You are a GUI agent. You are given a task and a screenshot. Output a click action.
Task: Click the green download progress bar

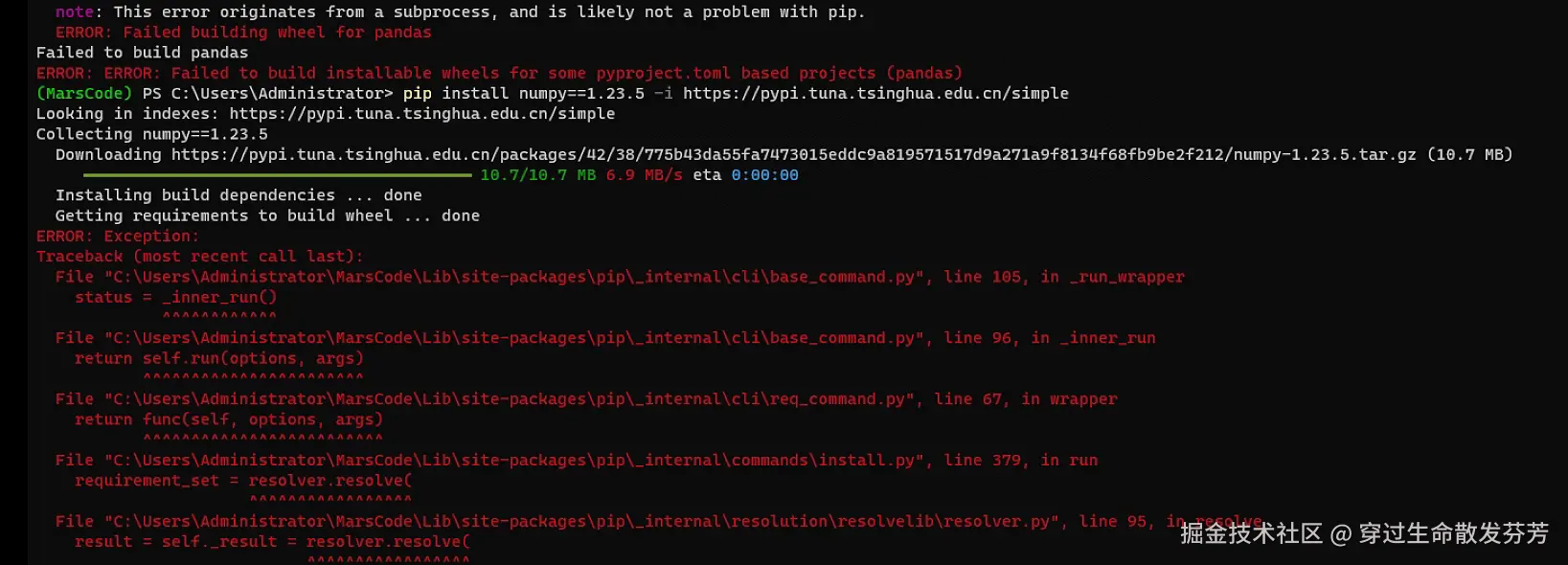pos(278,175)
